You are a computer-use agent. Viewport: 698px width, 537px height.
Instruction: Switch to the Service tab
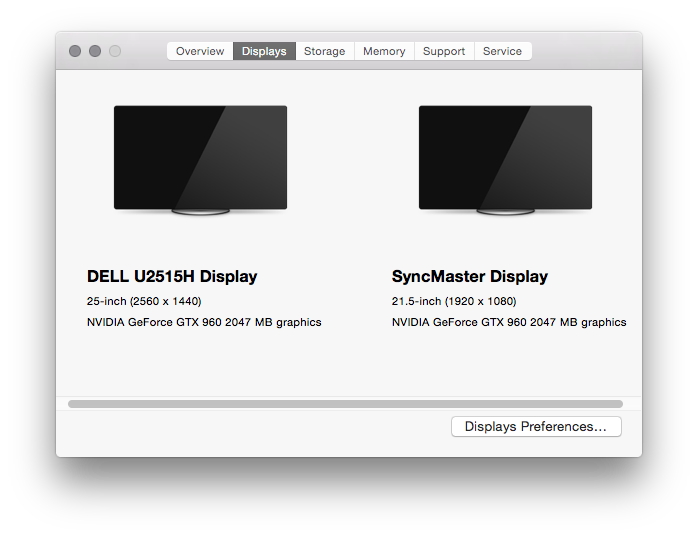503,51
